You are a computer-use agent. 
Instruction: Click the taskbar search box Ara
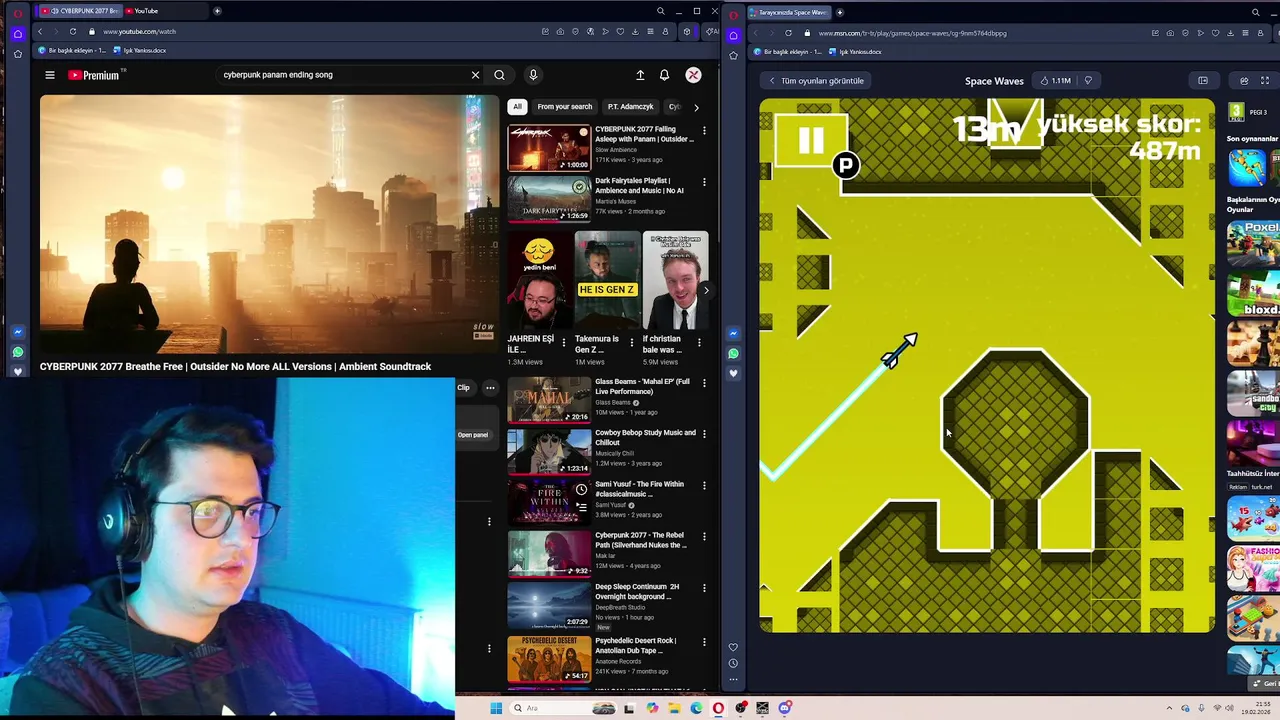(565, 708)
